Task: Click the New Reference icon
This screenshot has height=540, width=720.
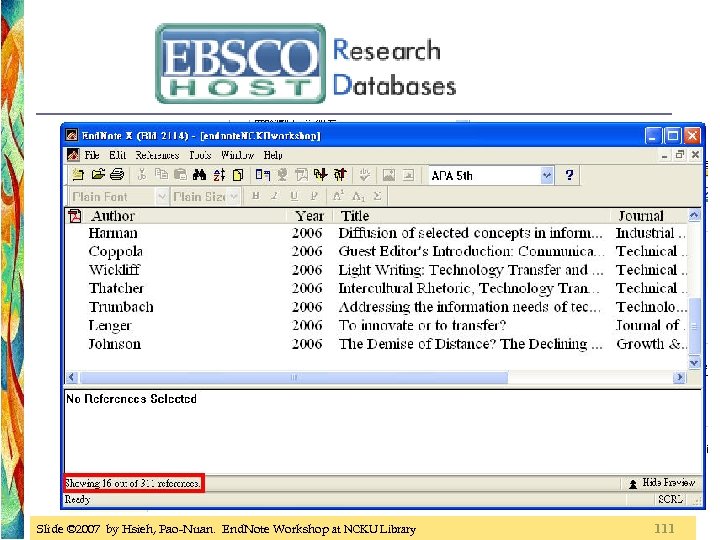Action: pyautogui.click(x=238, y=175)
